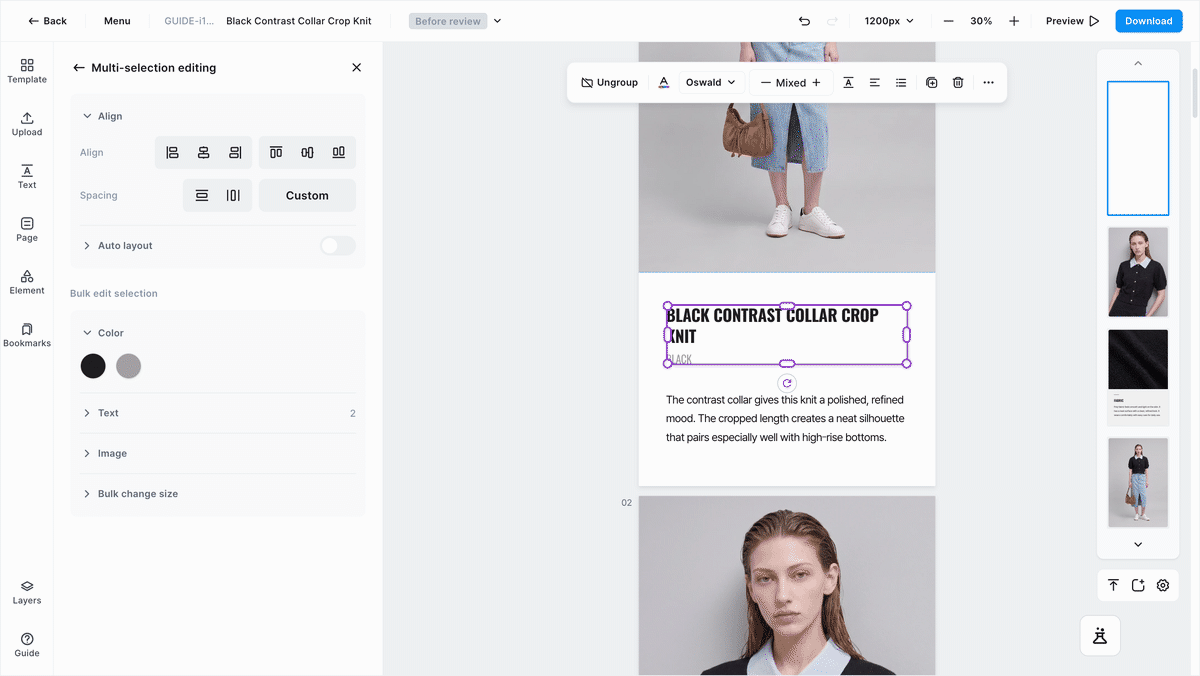
Task: Delete the selected elements
Action: coord(958,83)
